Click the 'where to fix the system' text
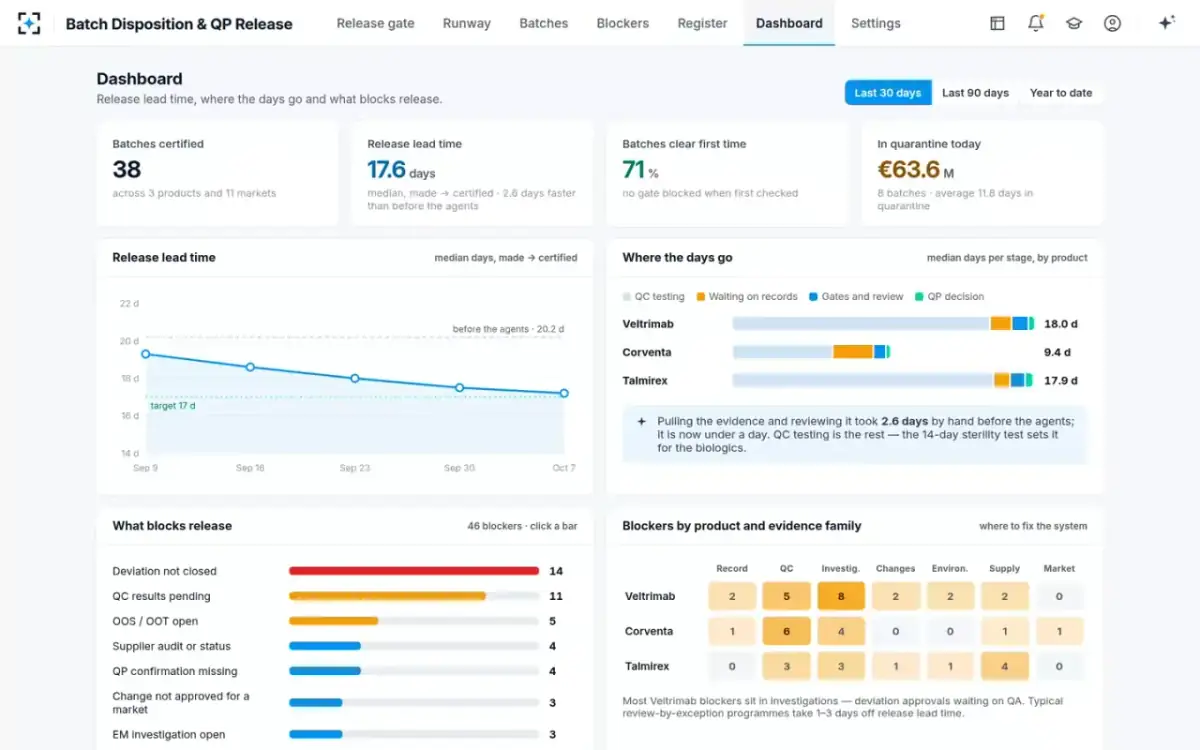 click(x=1033, y=526)
